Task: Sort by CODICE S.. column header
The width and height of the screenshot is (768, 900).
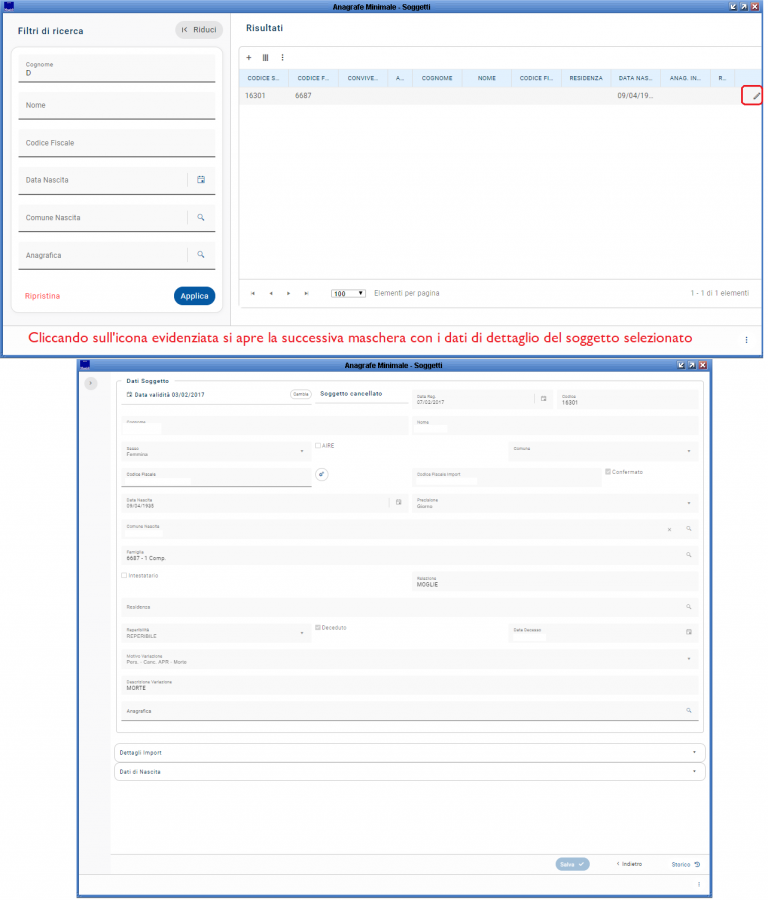Action: tap(265, 78)
